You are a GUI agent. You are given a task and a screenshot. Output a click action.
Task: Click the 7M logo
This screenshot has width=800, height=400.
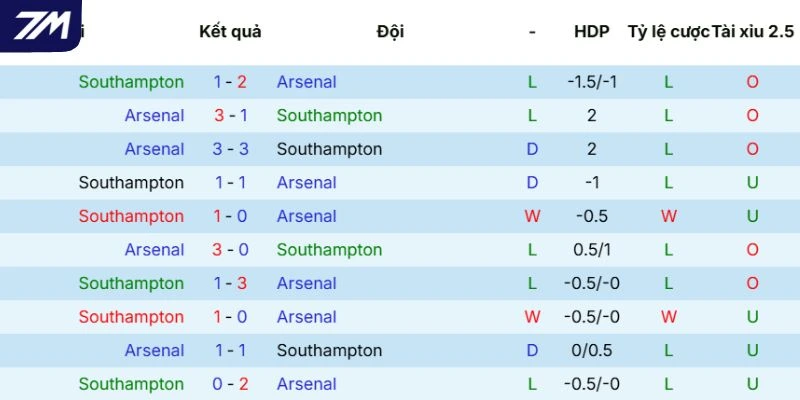[x=40, y=26]
